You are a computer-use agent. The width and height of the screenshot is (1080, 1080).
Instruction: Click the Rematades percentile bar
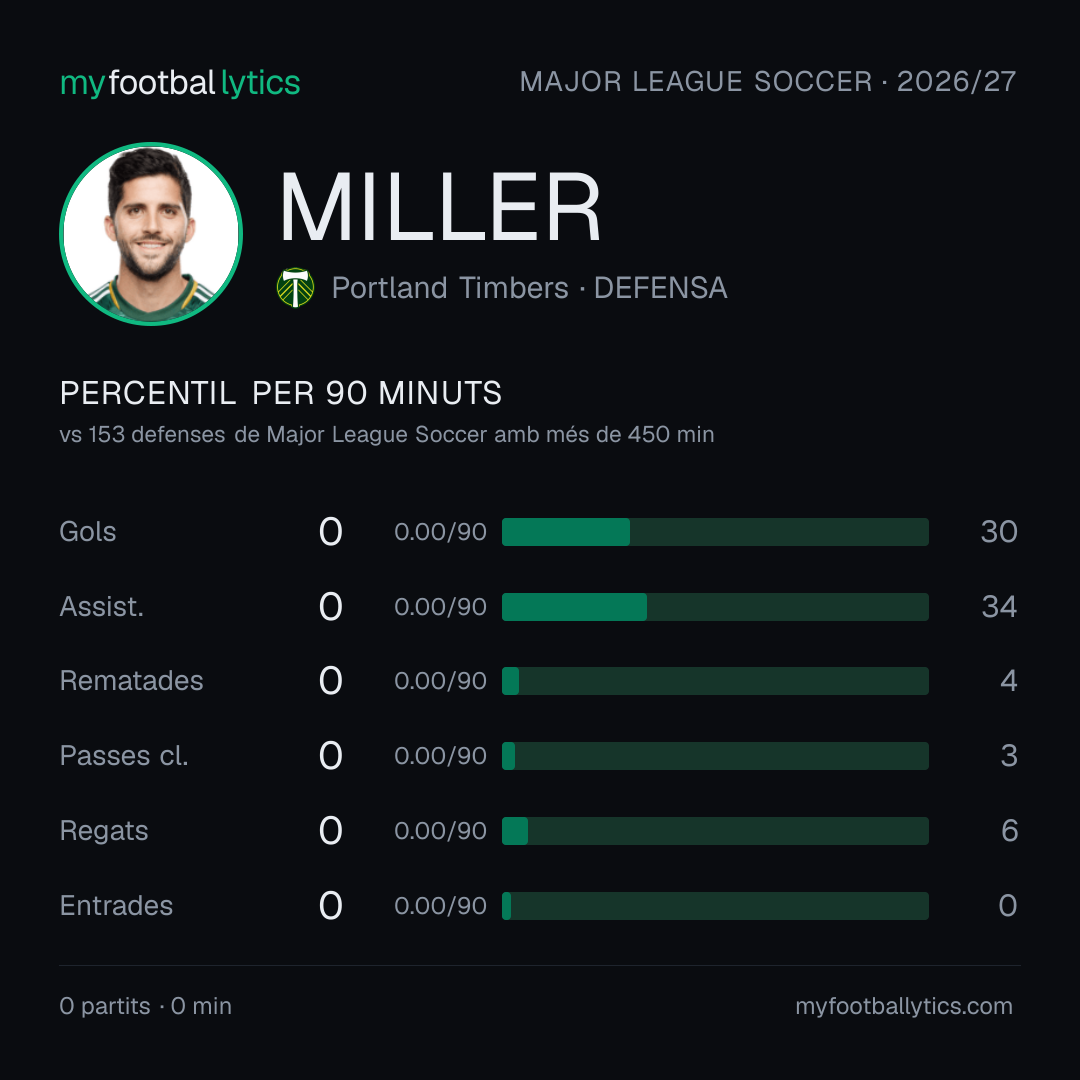pyautogui.click(x=715, y=681)
